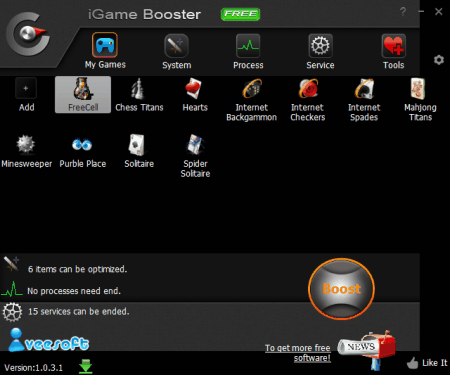Select the FreeCell game
This screenshot has width=450, height=375.
[83, 95]
